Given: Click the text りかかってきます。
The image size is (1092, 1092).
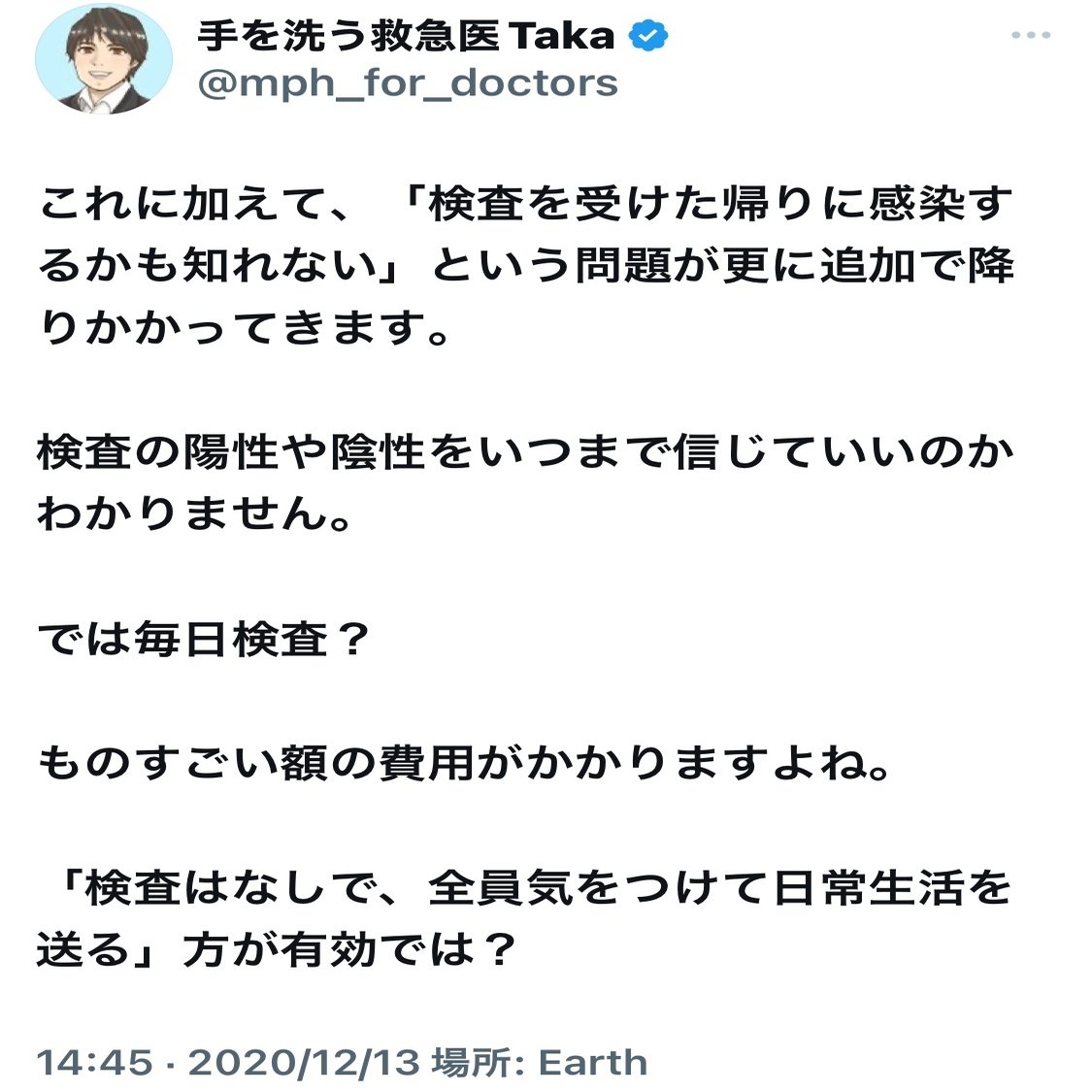Looking at the screenshot, I should tap(246, 327).
